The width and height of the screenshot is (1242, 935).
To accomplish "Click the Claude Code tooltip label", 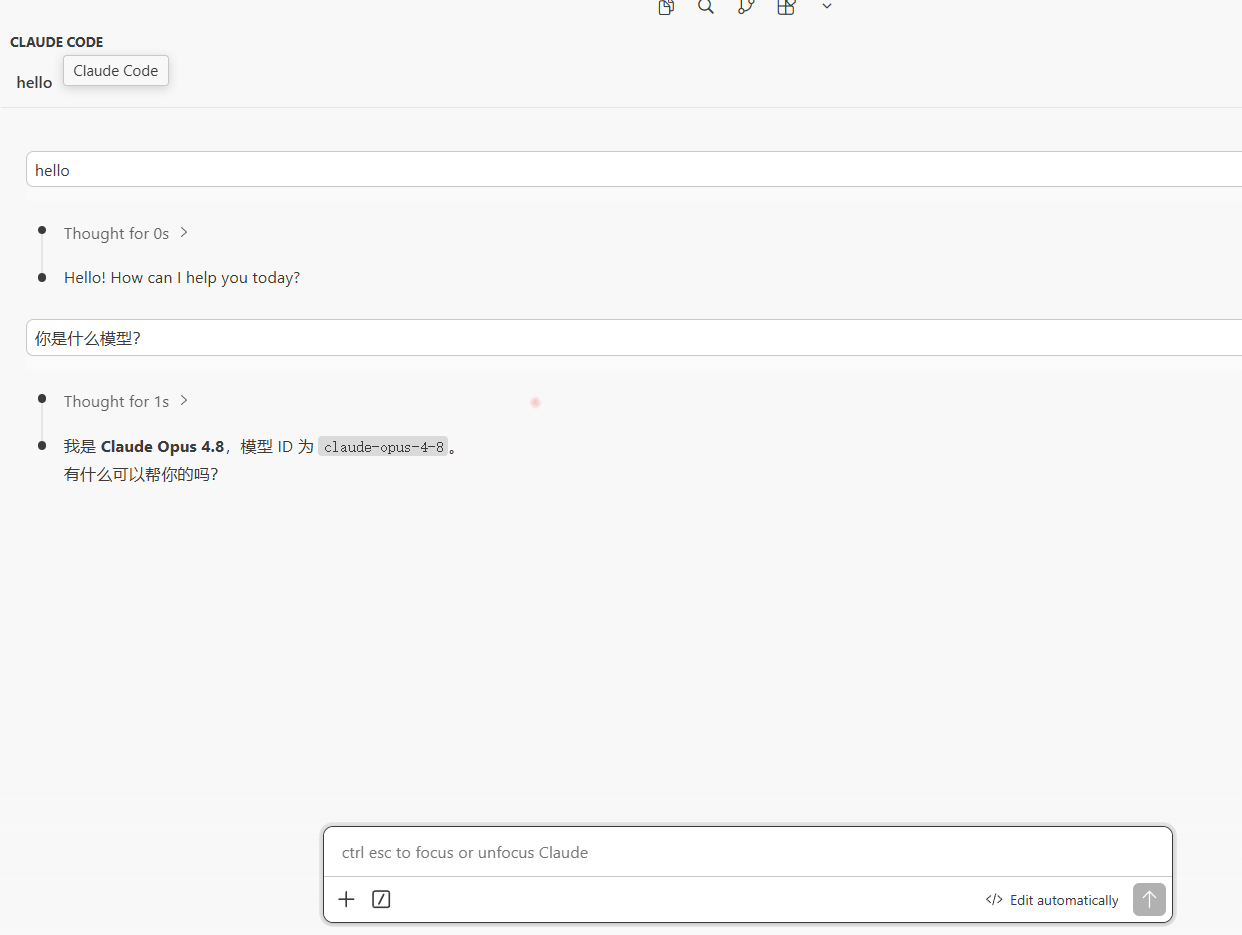I will 116,71.
